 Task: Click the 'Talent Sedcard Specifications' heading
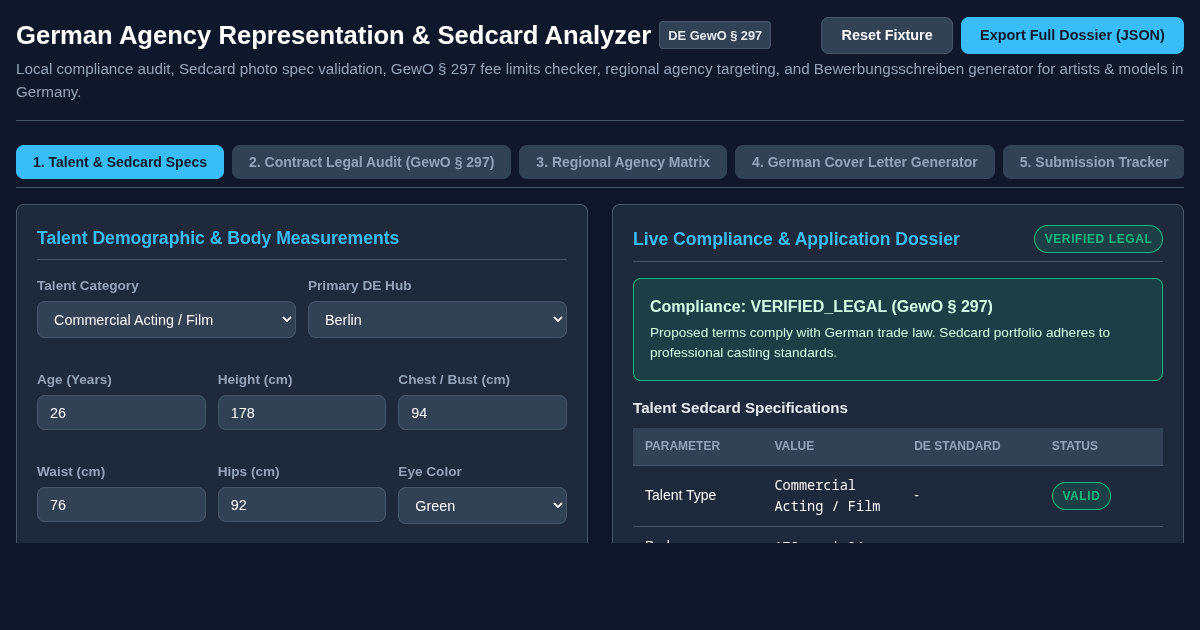(x=740, y=408)
